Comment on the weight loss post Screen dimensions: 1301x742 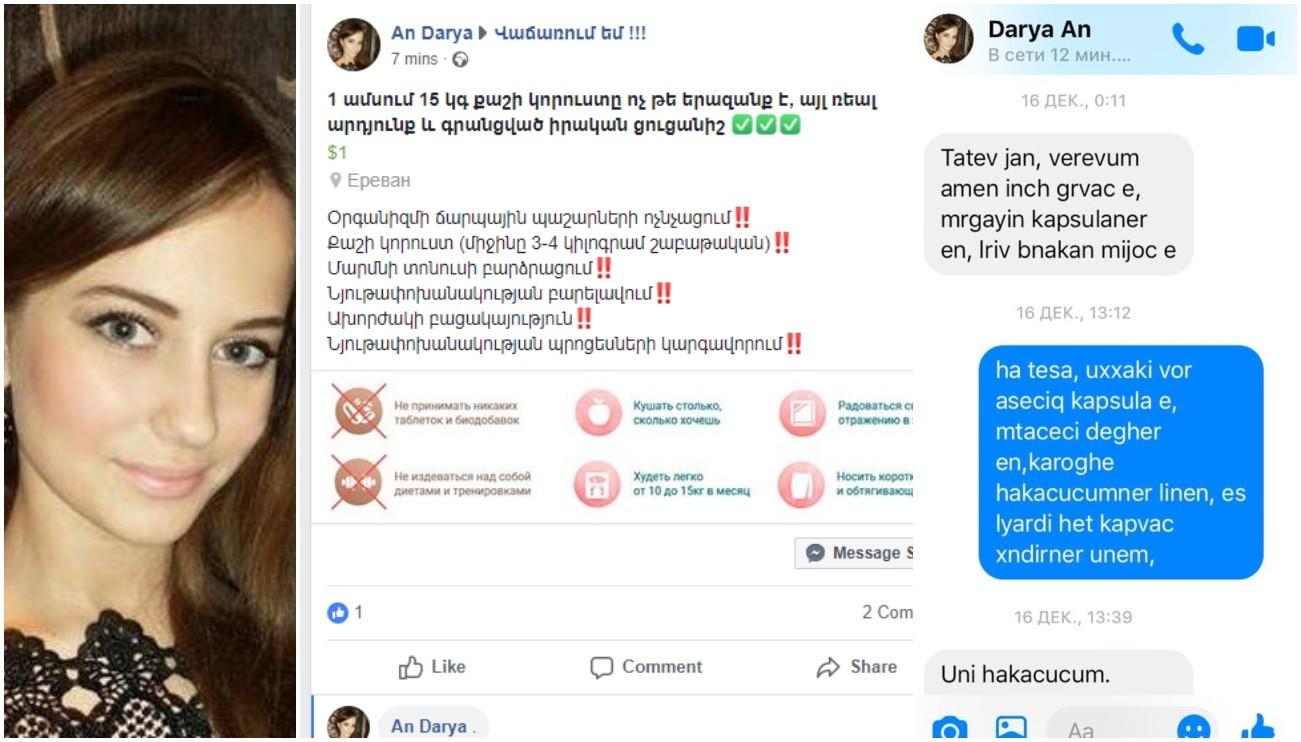click(646, 667)
